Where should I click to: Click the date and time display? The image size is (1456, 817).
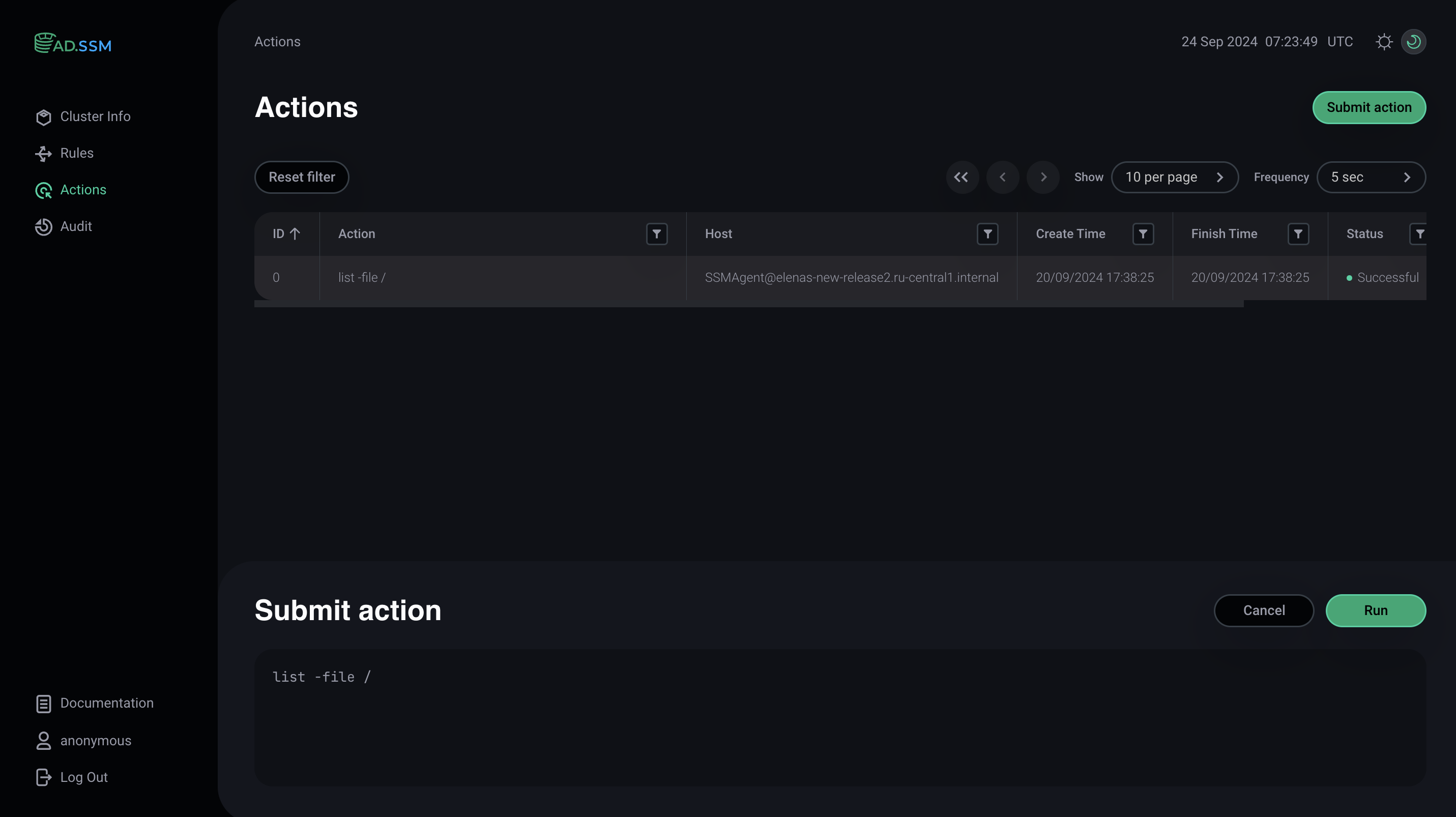[1249, 42]
